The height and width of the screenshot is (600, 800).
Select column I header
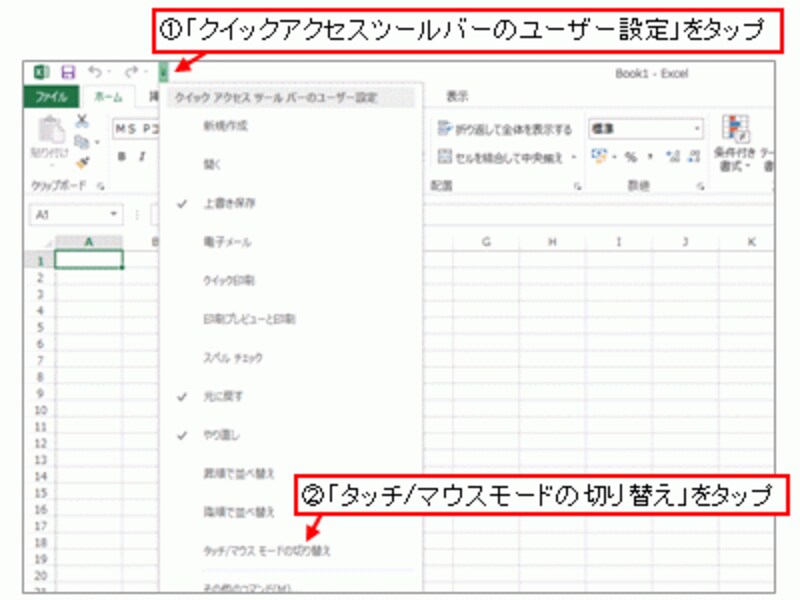tap(619, 242)
